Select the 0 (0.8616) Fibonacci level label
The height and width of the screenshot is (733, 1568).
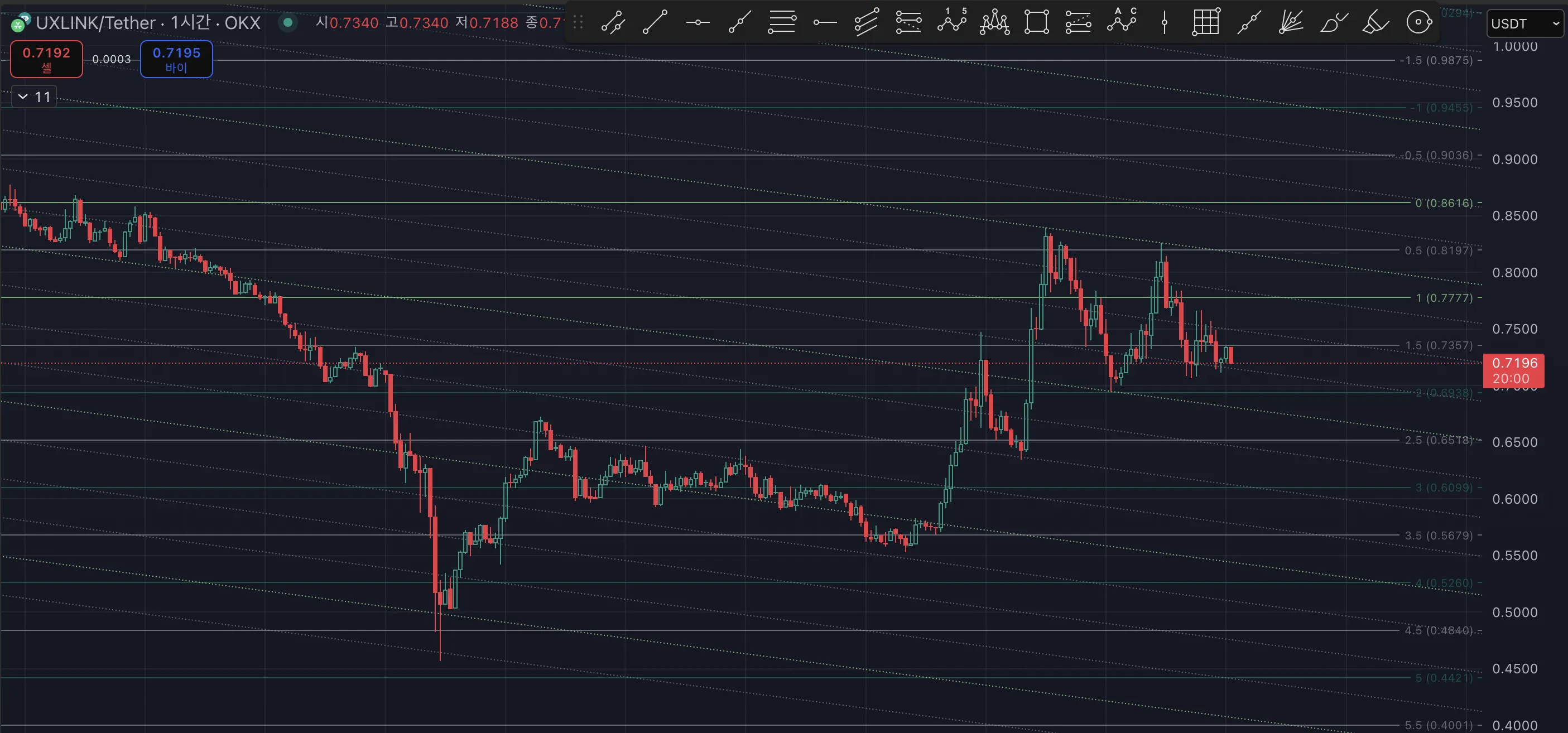1444,202
